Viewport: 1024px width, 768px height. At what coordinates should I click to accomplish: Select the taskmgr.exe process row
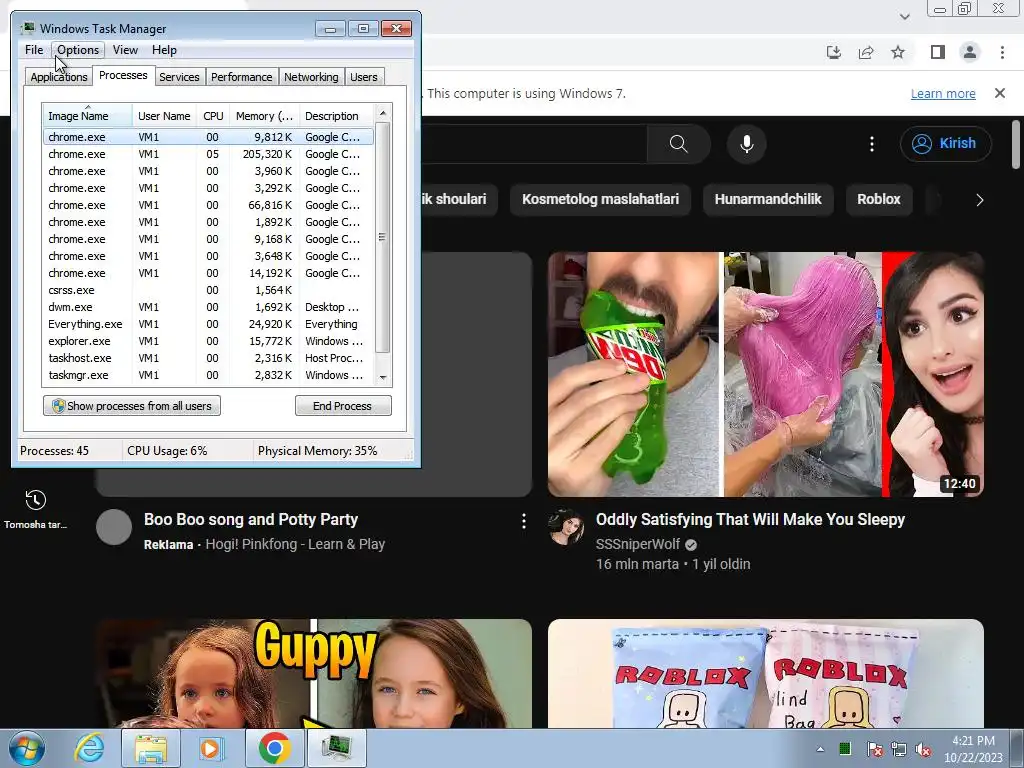coord(209,375)
